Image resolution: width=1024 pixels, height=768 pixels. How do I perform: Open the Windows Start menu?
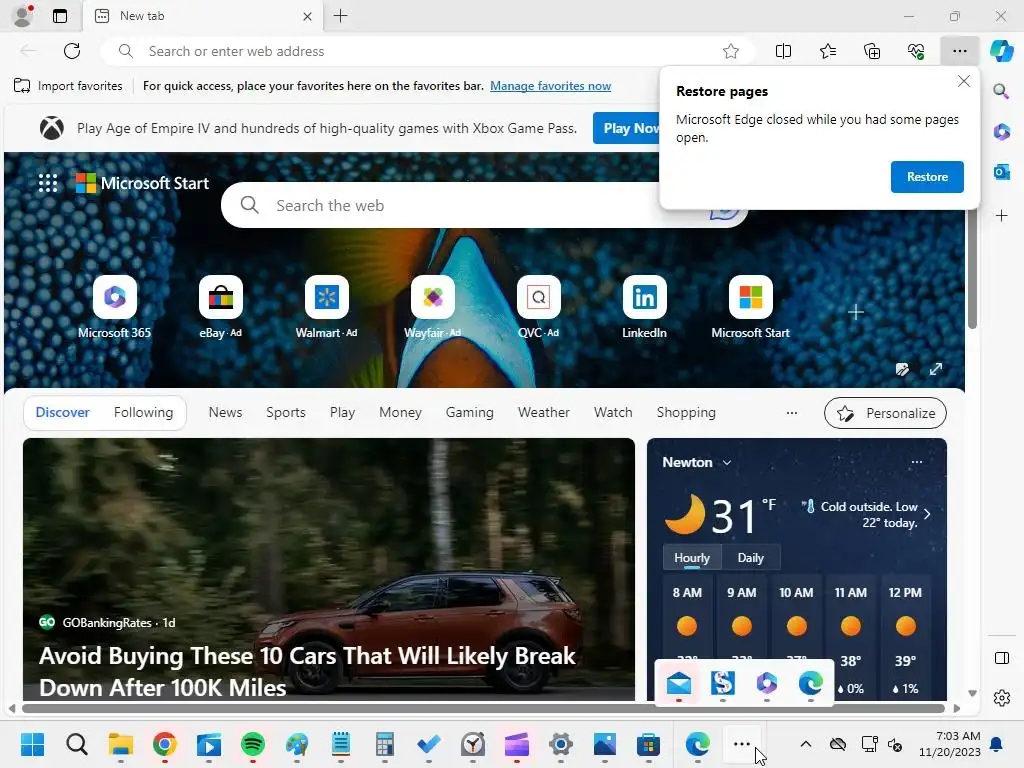click(x=32, y=744)
